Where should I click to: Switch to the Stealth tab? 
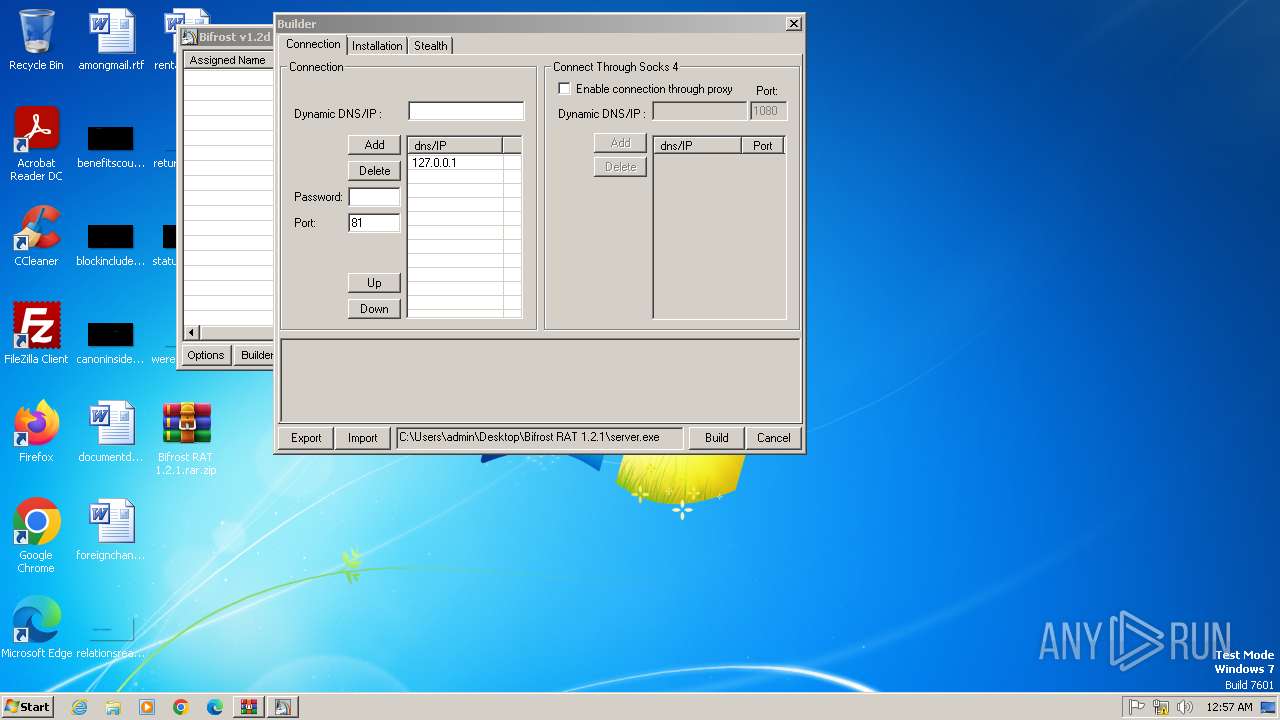click(431, 45)
